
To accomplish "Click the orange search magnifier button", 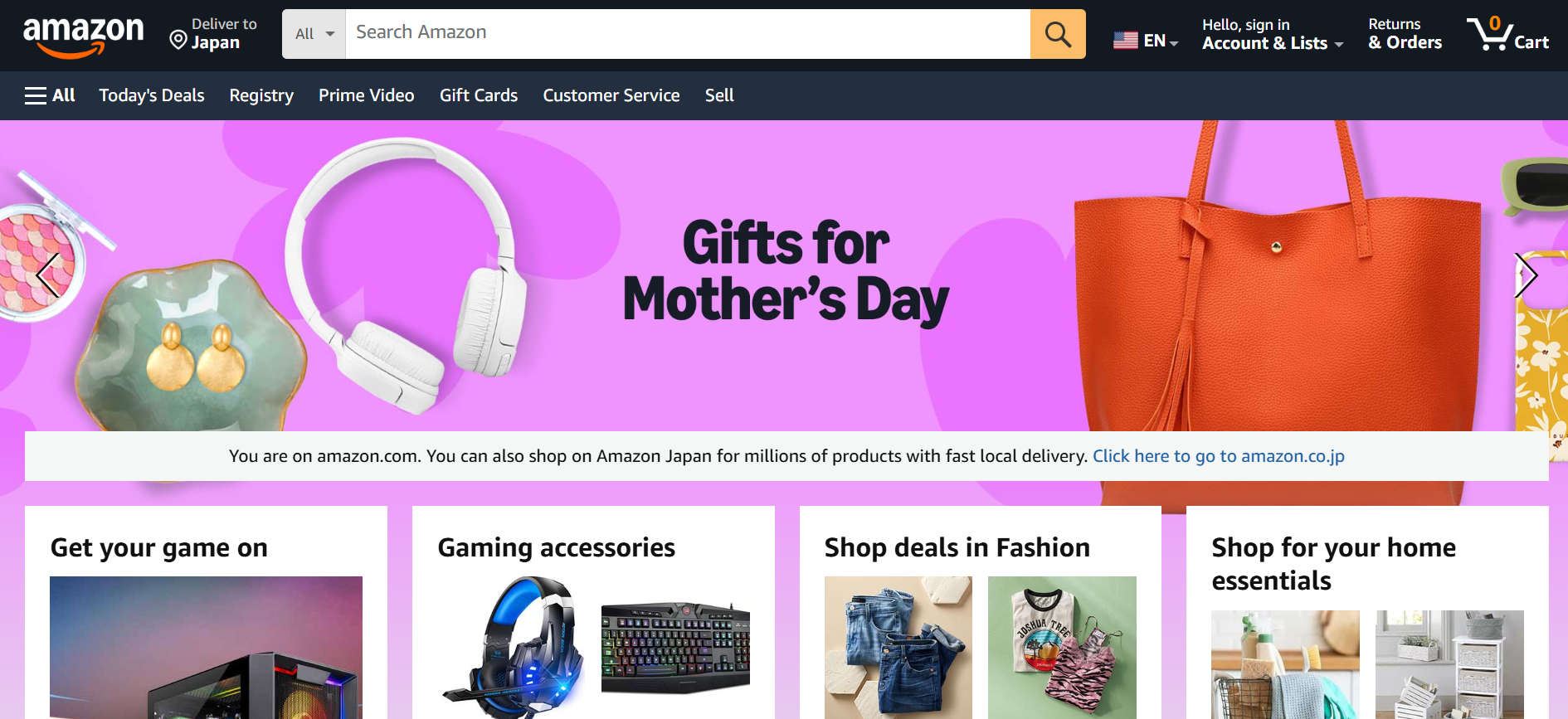I will click(x=1058, y=34).
